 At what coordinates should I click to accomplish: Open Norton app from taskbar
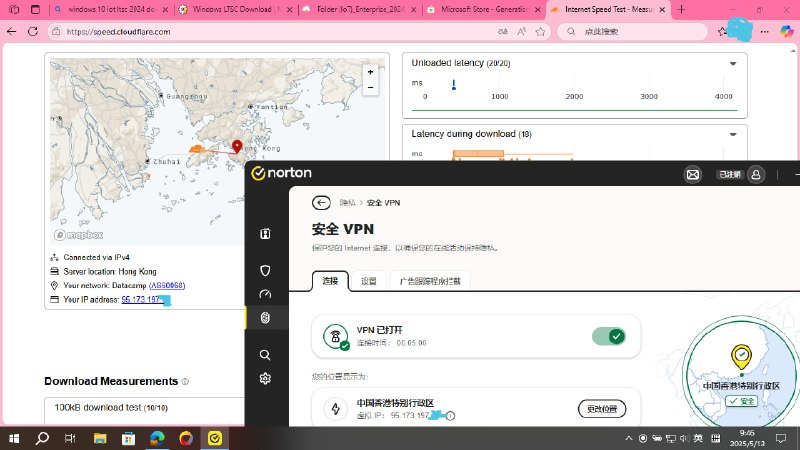click(x=215, y=438)
